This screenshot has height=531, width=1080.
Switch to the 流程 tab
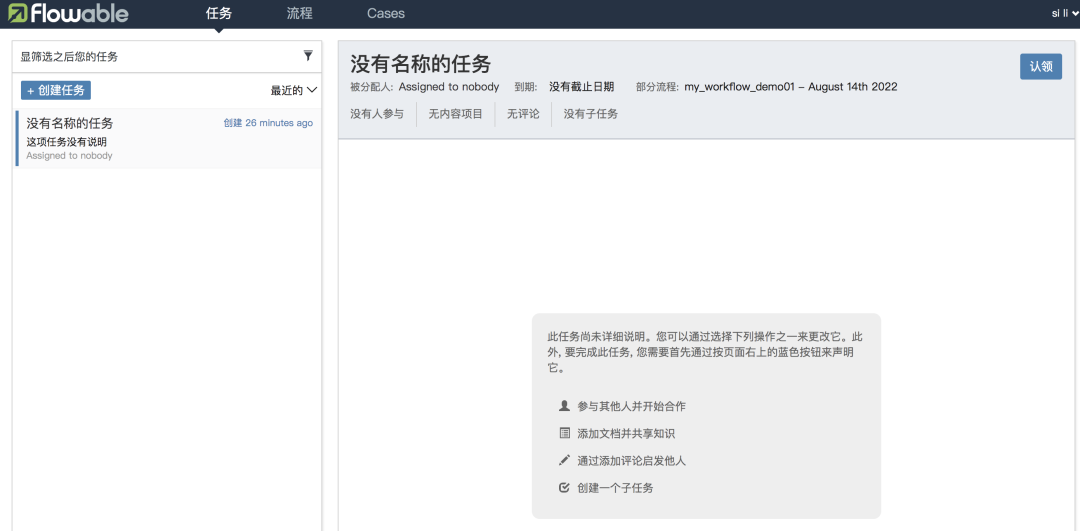click(x=300, y=13)
